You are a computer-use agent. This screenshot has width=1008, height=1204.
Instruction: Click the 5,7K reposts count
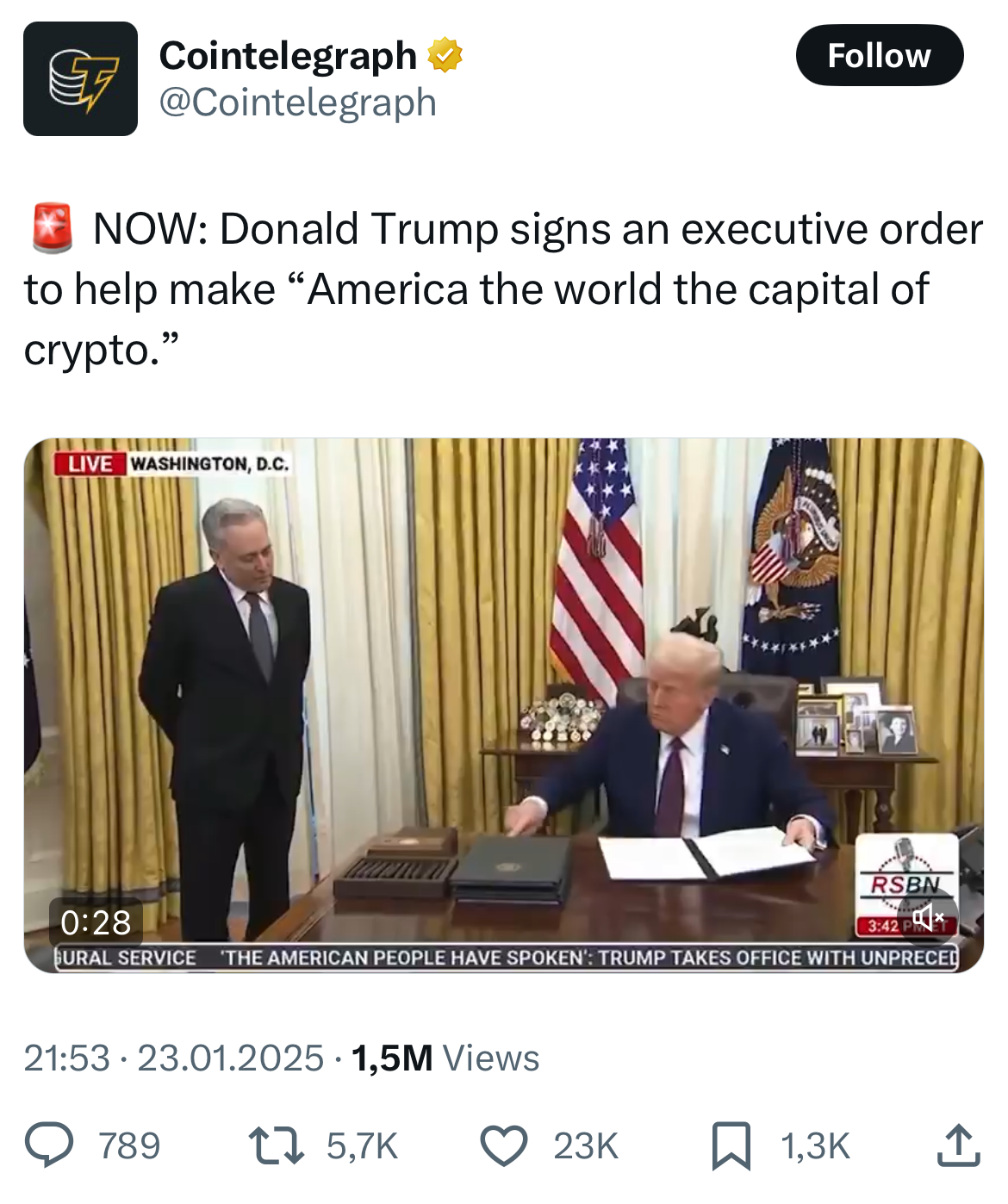[x=362, y=1146]
